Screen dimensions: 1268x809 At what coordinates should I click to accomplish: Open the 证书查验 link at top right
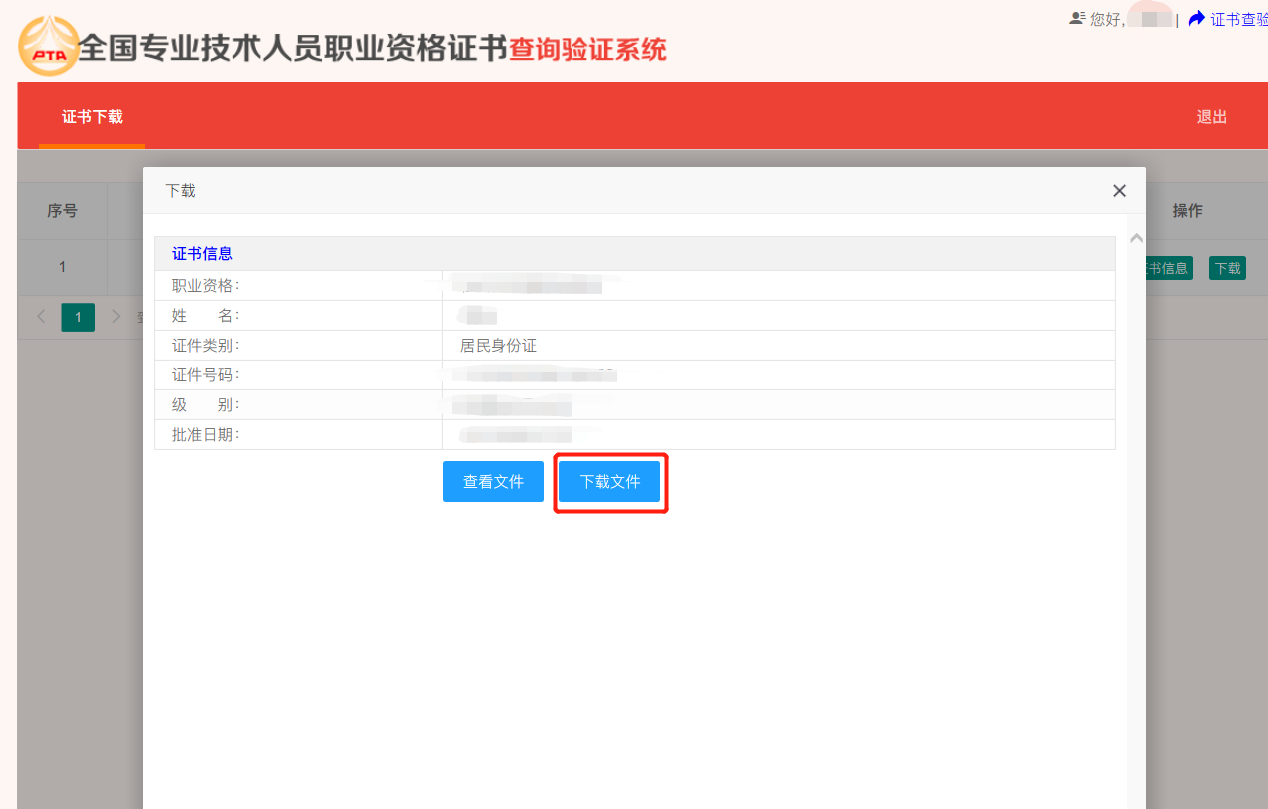(x=1239, y=19)
